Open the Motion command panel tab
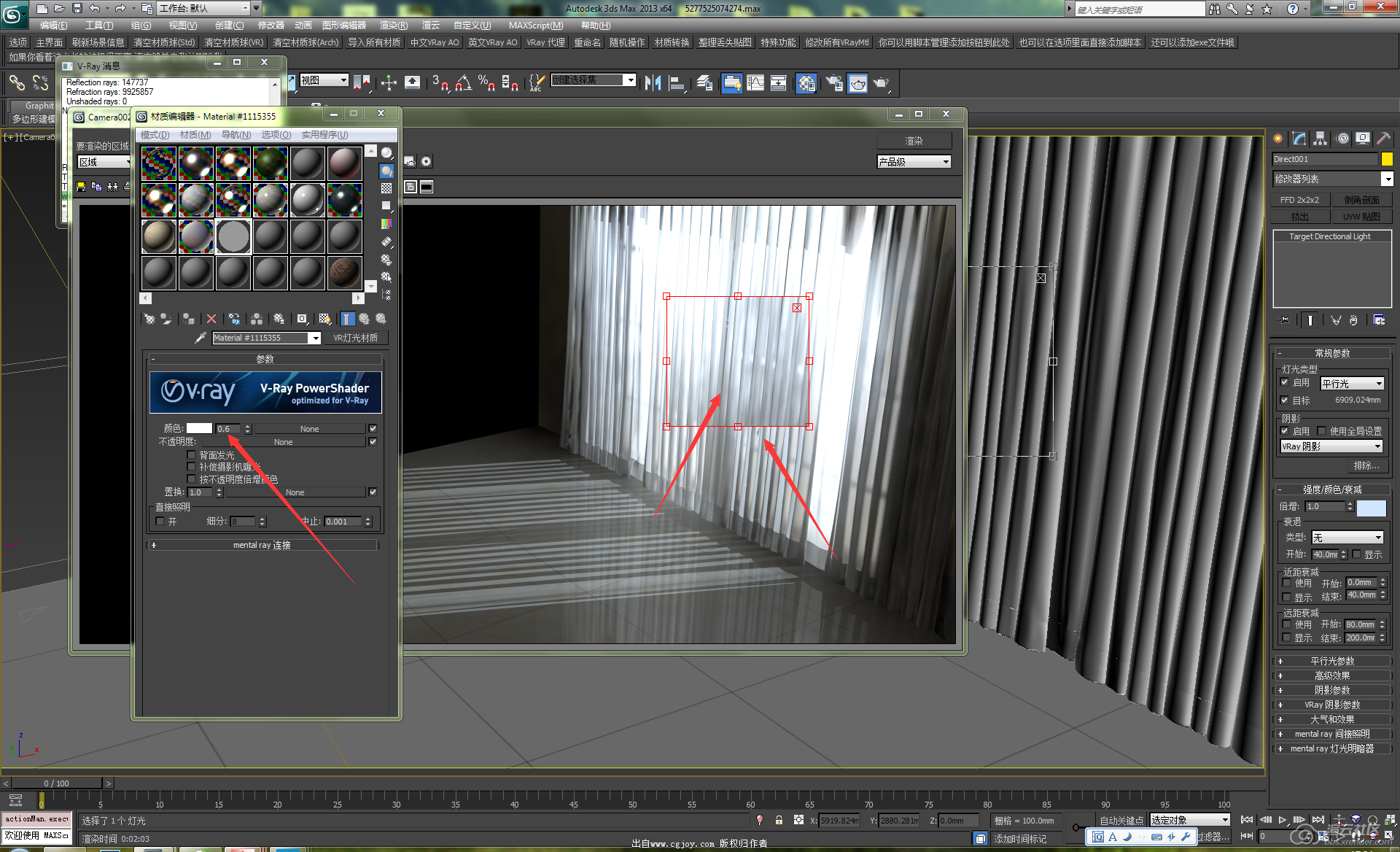The image size is (1400, 852). [x=1342, y=138]
